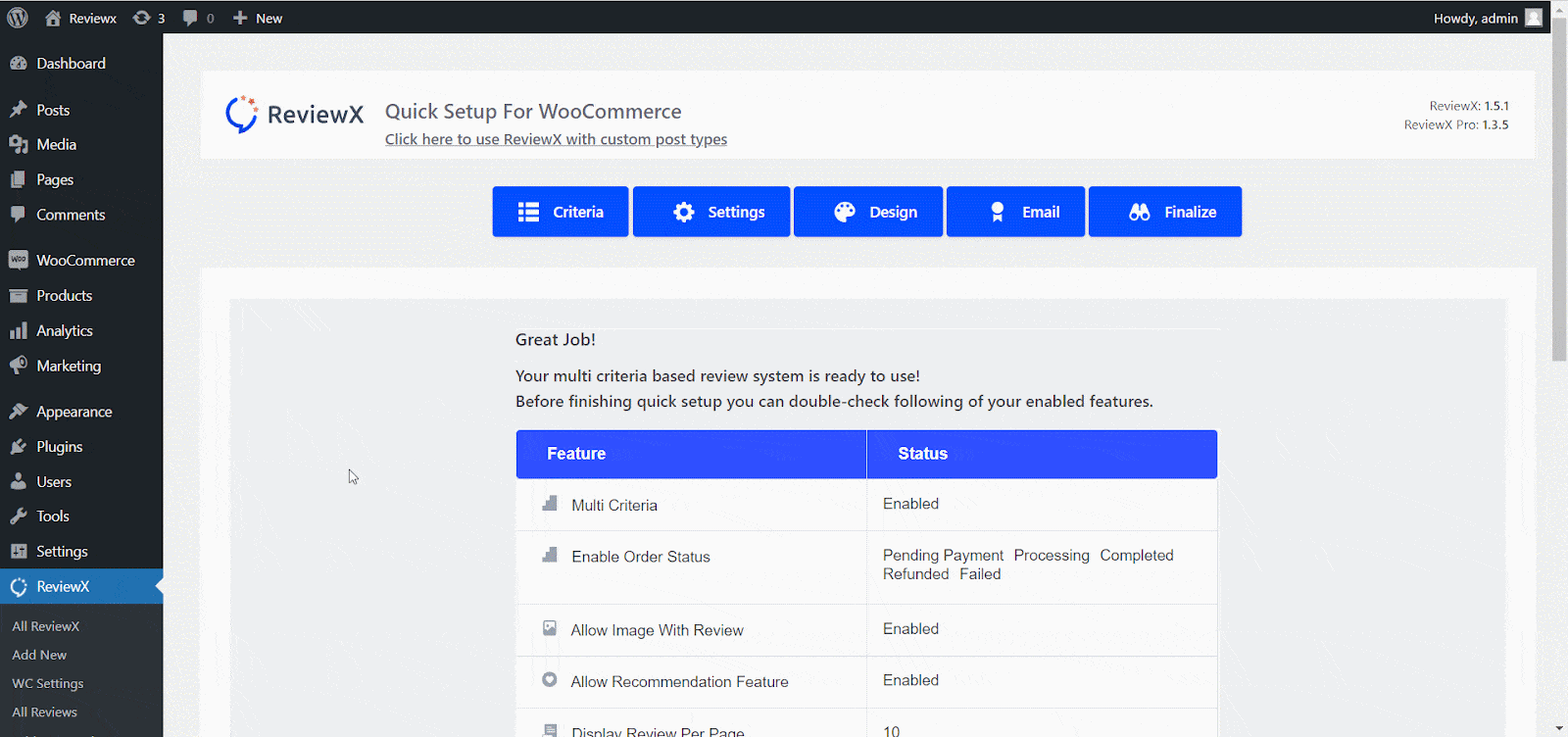
Task: Click Howdy, admin account link
Action: (1488, 18)
